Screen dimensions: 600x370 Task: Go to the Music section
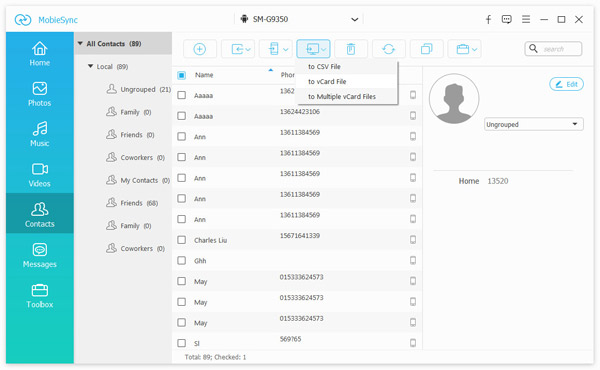coord(39,134)
